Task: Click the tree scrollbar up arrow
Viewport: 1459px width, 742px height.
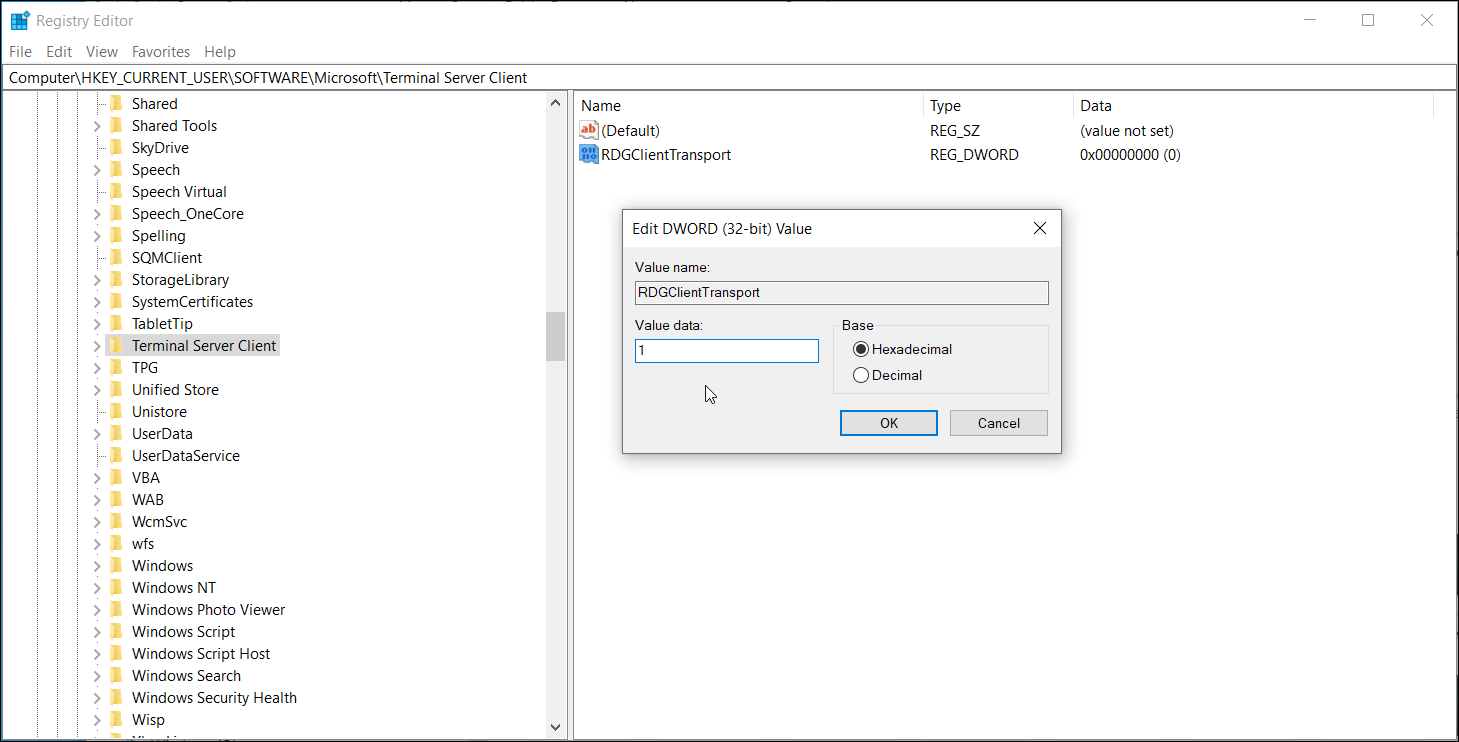Action: 556,103
